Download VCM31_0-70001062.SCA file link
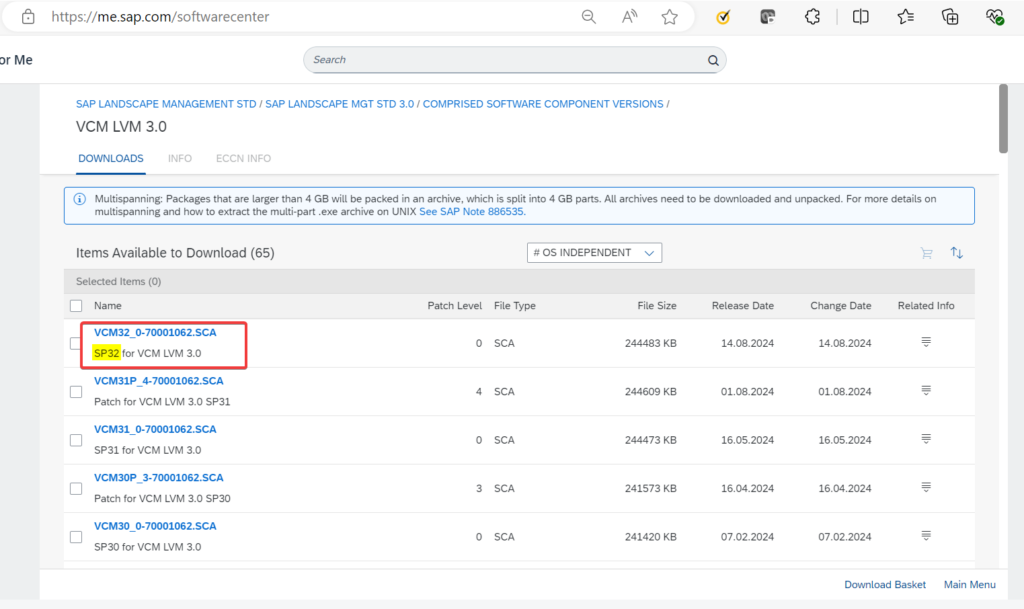 click(155, 429)
